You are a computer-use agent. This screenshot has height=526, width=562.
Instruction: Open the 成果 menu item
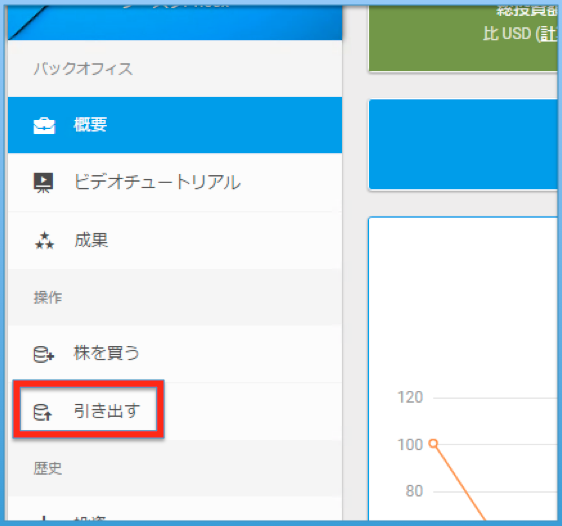coord(175,240)
